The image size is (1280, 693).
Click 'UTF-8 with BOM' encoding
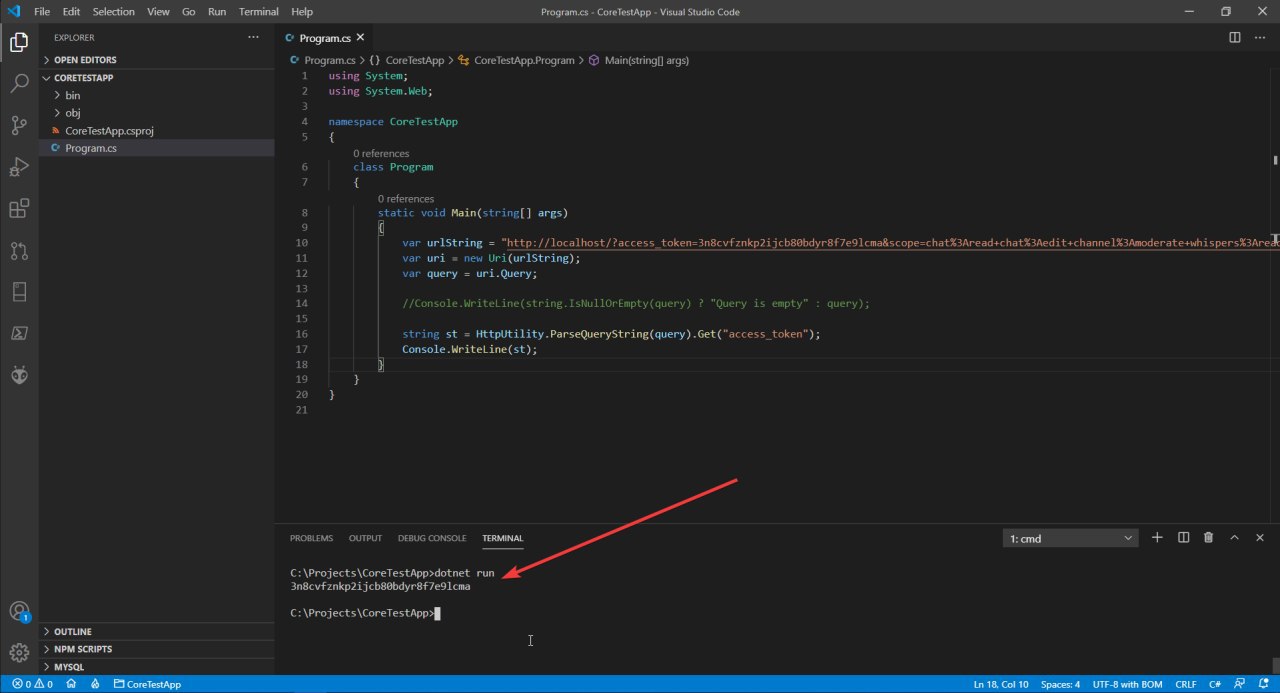tap(1127, 684)
